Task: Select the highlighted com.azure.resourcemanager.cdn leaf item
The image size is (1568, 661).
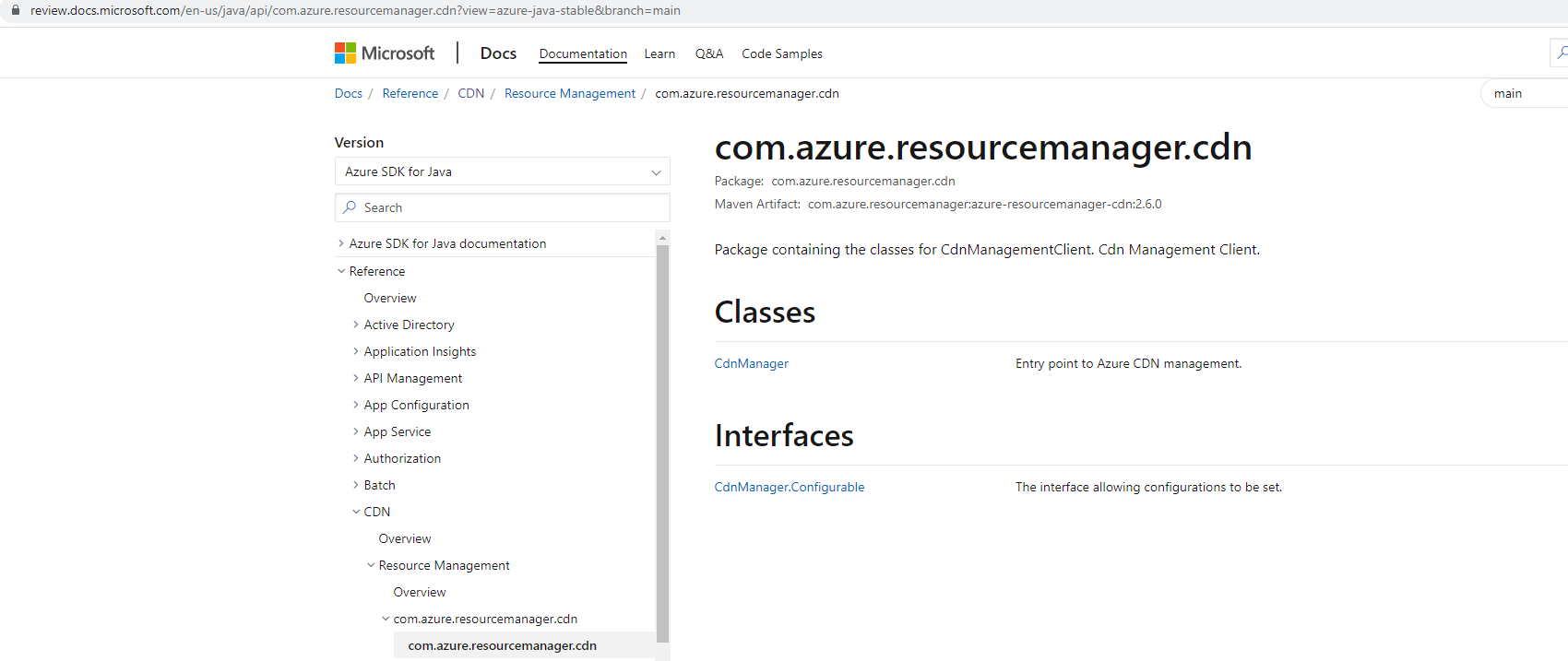Action: (x=503, y=645)
